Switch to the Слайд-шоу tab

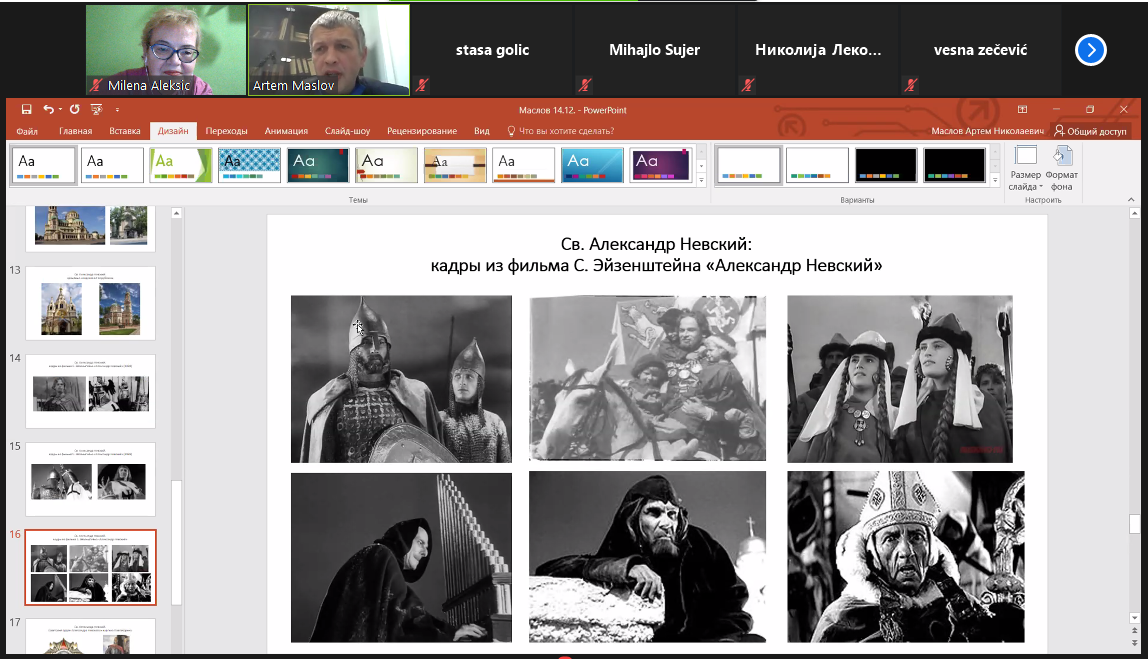[347, 131]
